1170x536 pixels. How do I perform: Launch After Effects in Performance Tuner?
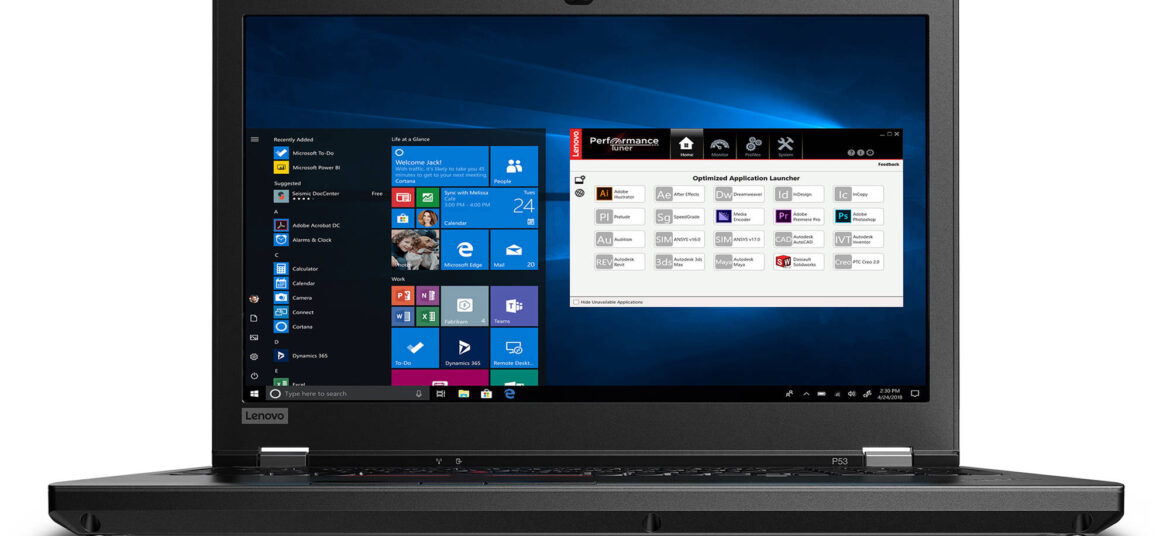click(x=680, y=194)
